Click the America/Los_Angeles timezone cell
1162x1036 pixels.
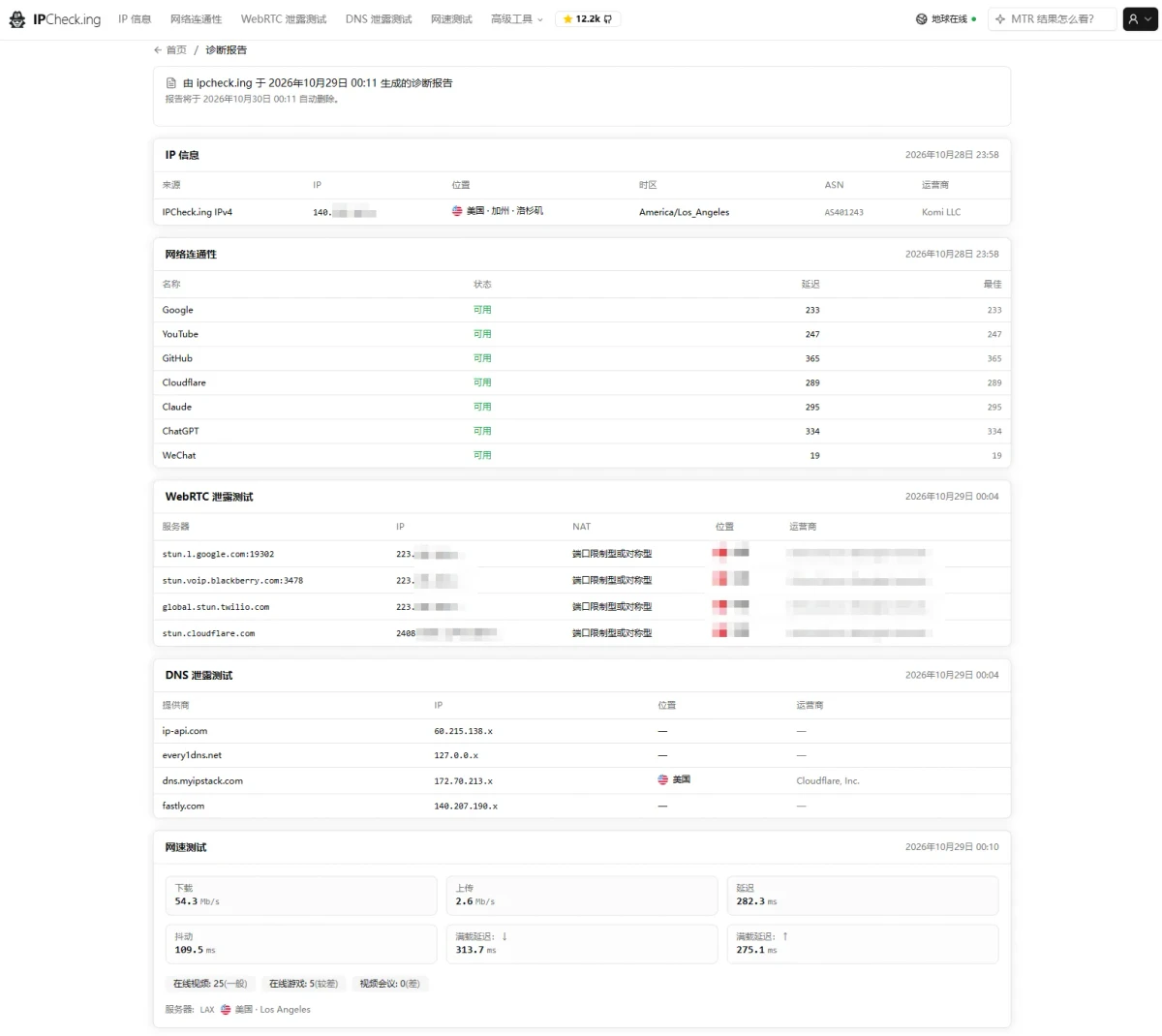tap(684, 212)
